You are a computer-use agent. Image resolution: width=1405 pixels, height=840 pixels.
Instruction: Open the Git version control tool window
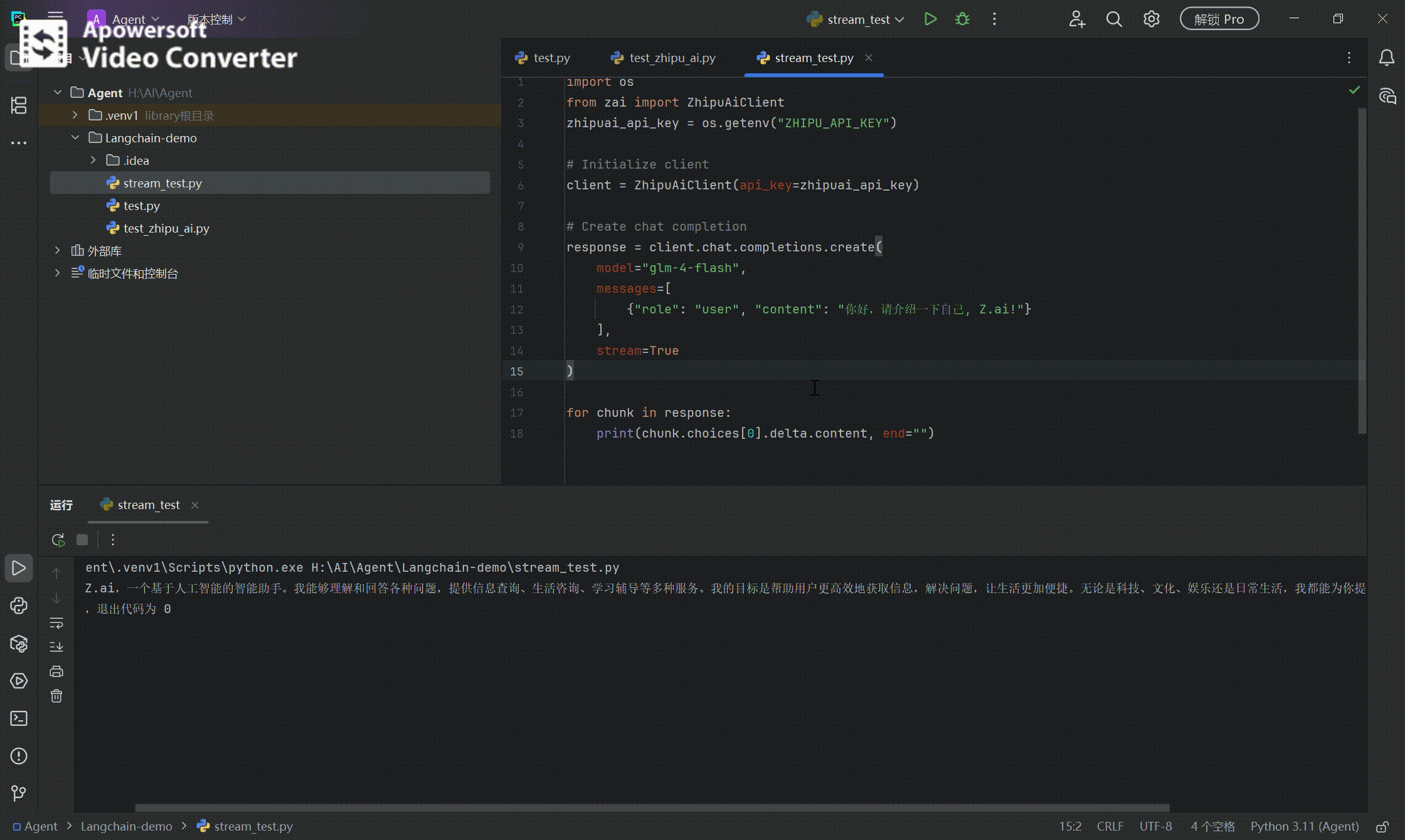[19, 793]
